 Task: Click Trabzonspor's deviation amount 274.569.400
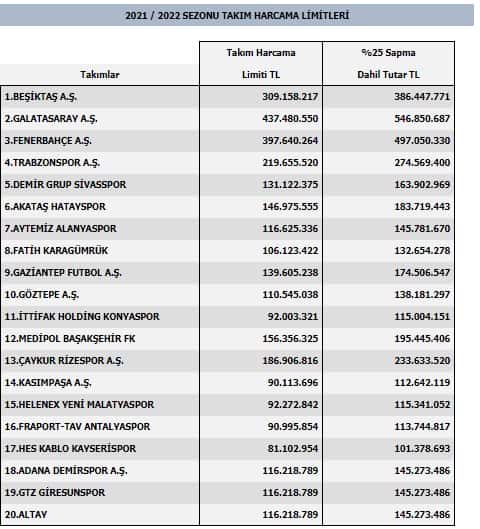(422, 163)
